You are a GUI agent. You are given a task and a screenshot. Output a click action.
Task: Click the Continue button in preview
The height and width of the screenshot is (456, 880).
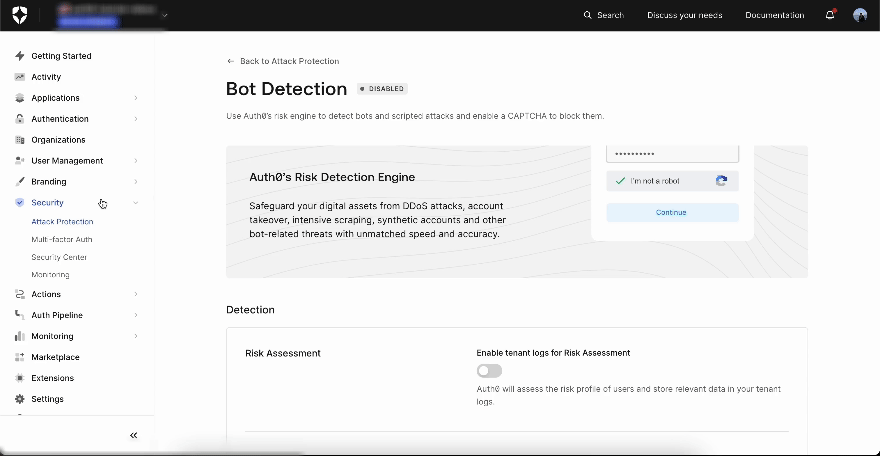pyautogui.click(x=672, y=213)
